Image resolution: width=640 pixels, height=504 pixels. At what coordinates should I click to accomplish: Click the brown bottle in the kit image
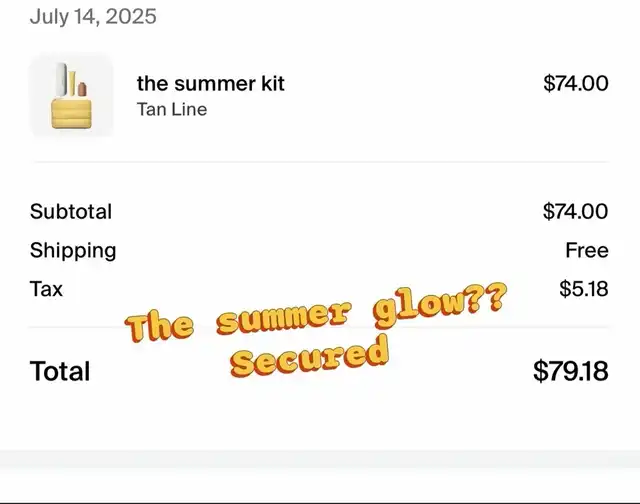(82, 89)
